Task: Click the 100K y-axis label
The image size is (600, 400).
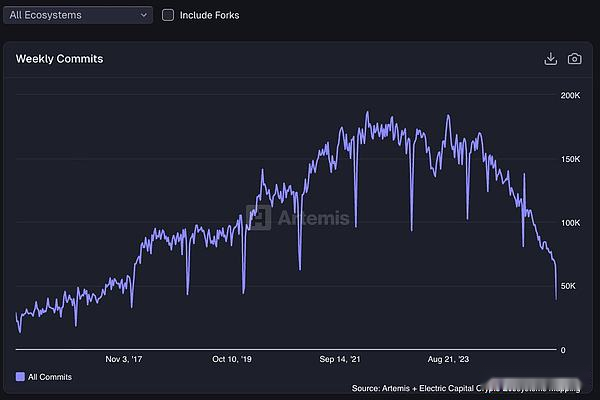Action: pos(570,223)
